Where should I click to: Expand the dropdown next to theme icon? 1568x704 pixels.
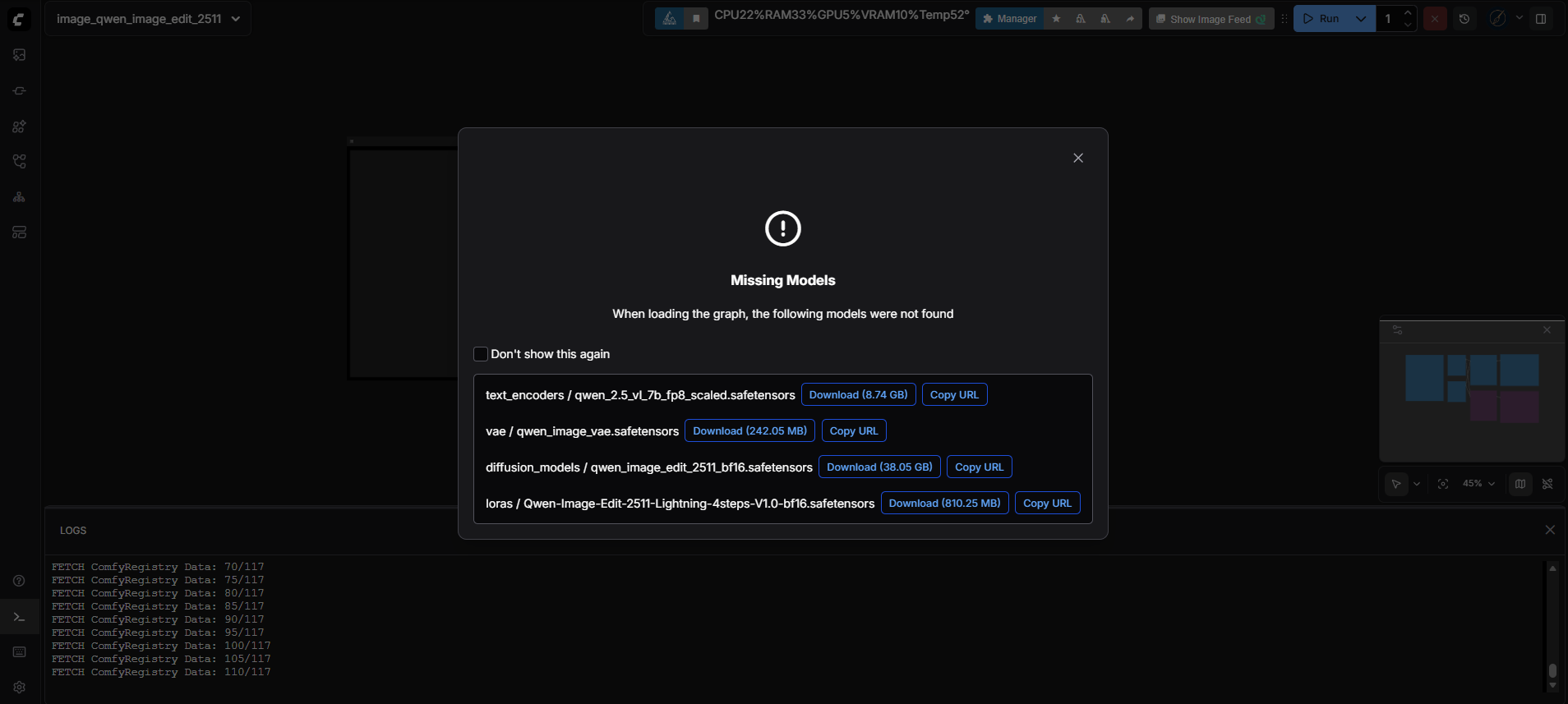click(1519, 18)
